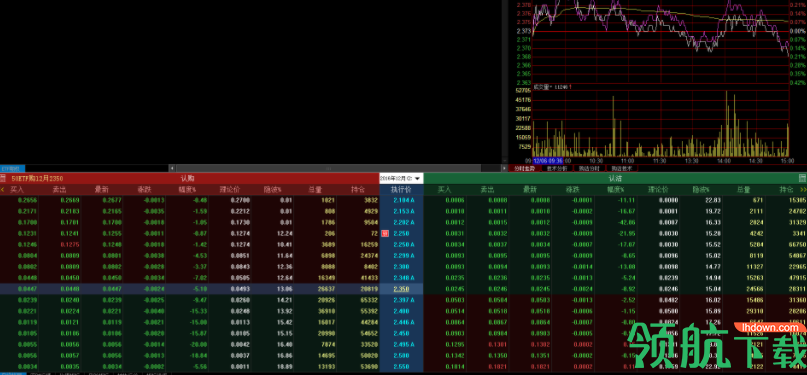Click the call open interest 16259
Screen dimensions: 807x375
(369, 244)
